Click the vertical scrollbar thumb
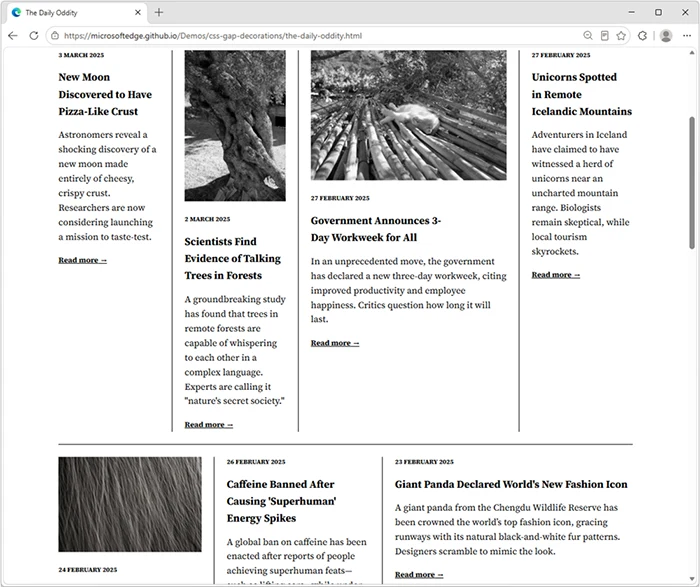This screenshot has width=700, height=587. pyautogui.click(x=692, y=183)
